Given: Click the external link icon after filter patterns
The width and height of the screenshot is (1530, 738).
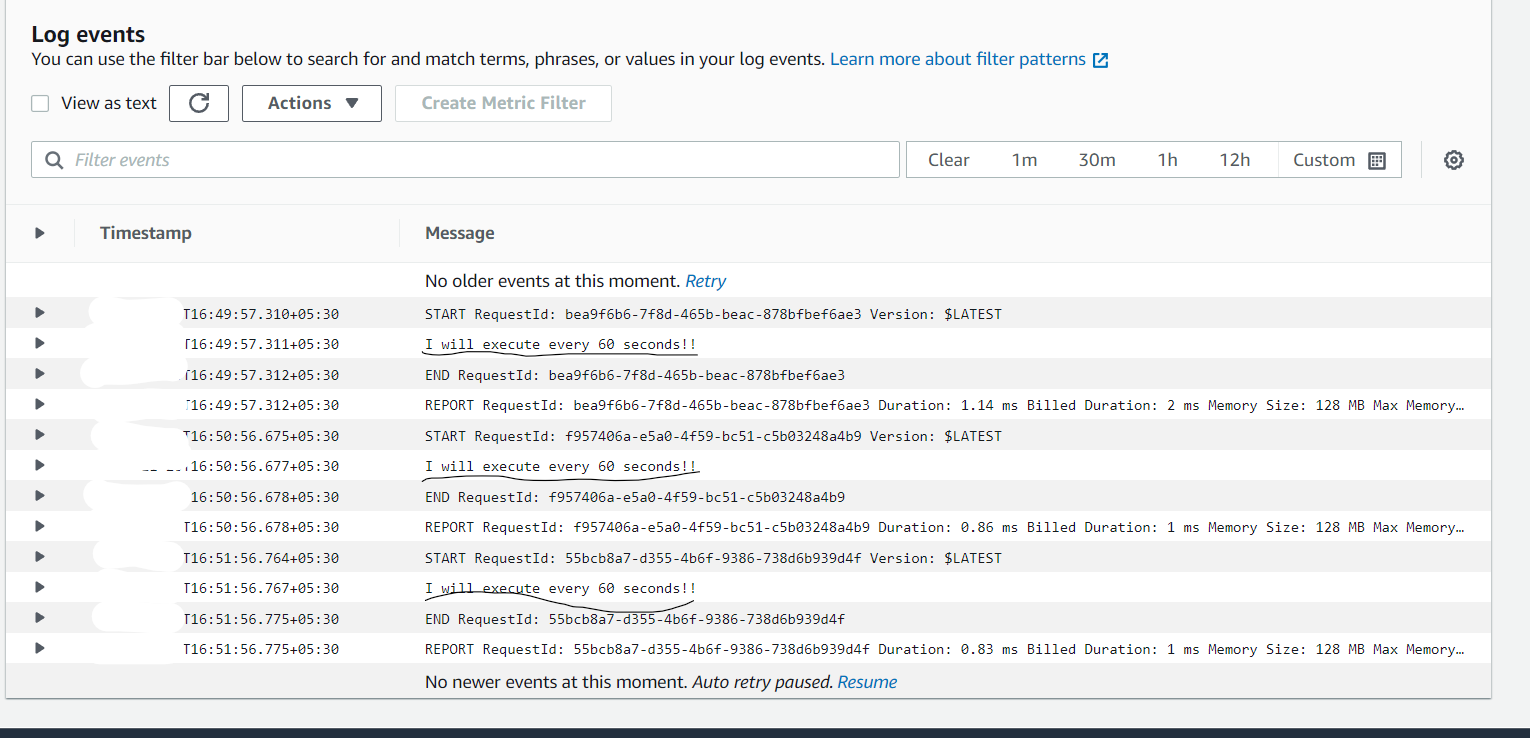Looking at the screenshot, I should [x=1100, y=60].
